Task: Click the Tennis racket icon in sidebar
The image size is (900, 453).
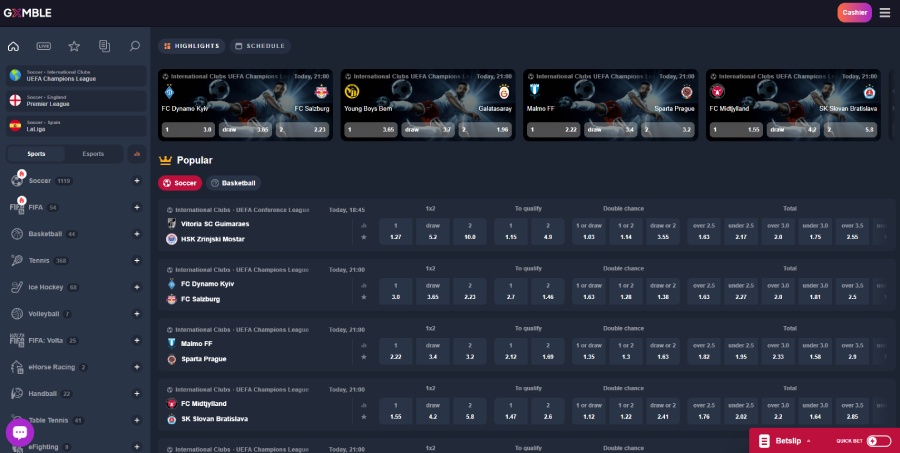Action: pyautogui.click(x=17, y=261)
